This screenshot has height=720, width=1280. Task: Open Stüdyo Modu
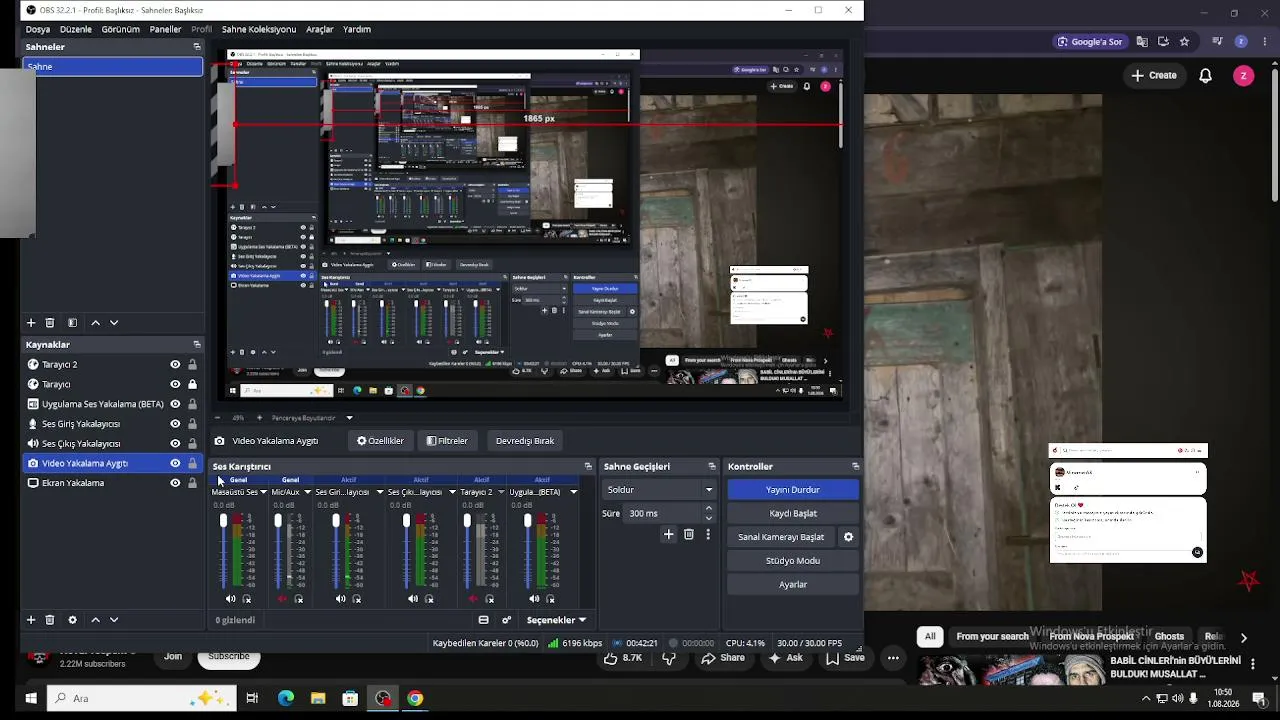pyautogui.click(x=793, y=561)
